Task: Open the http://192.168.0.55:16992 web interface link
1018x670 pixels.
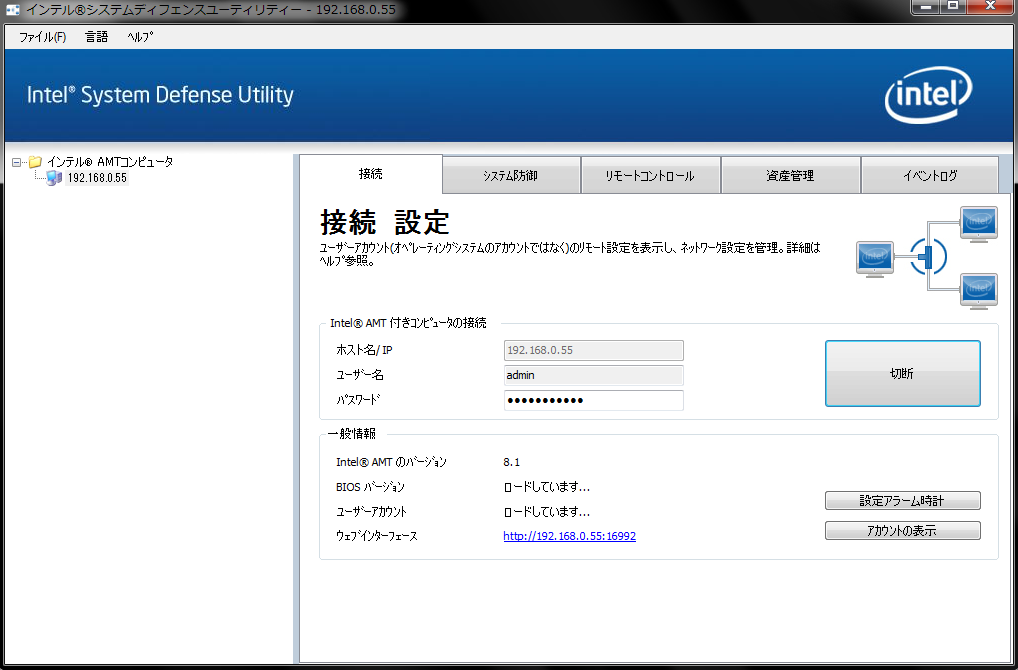Action: coord(569,536)
